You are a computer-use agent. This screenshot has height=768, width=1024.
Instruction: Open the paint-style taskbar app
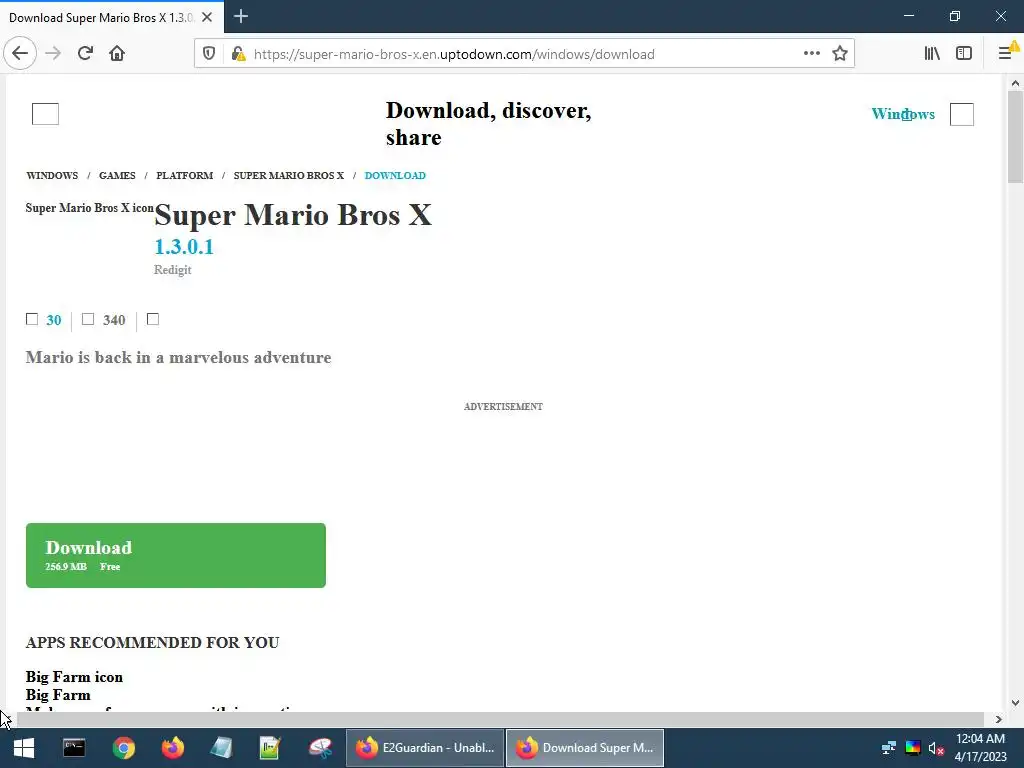[x=320, y=748]
